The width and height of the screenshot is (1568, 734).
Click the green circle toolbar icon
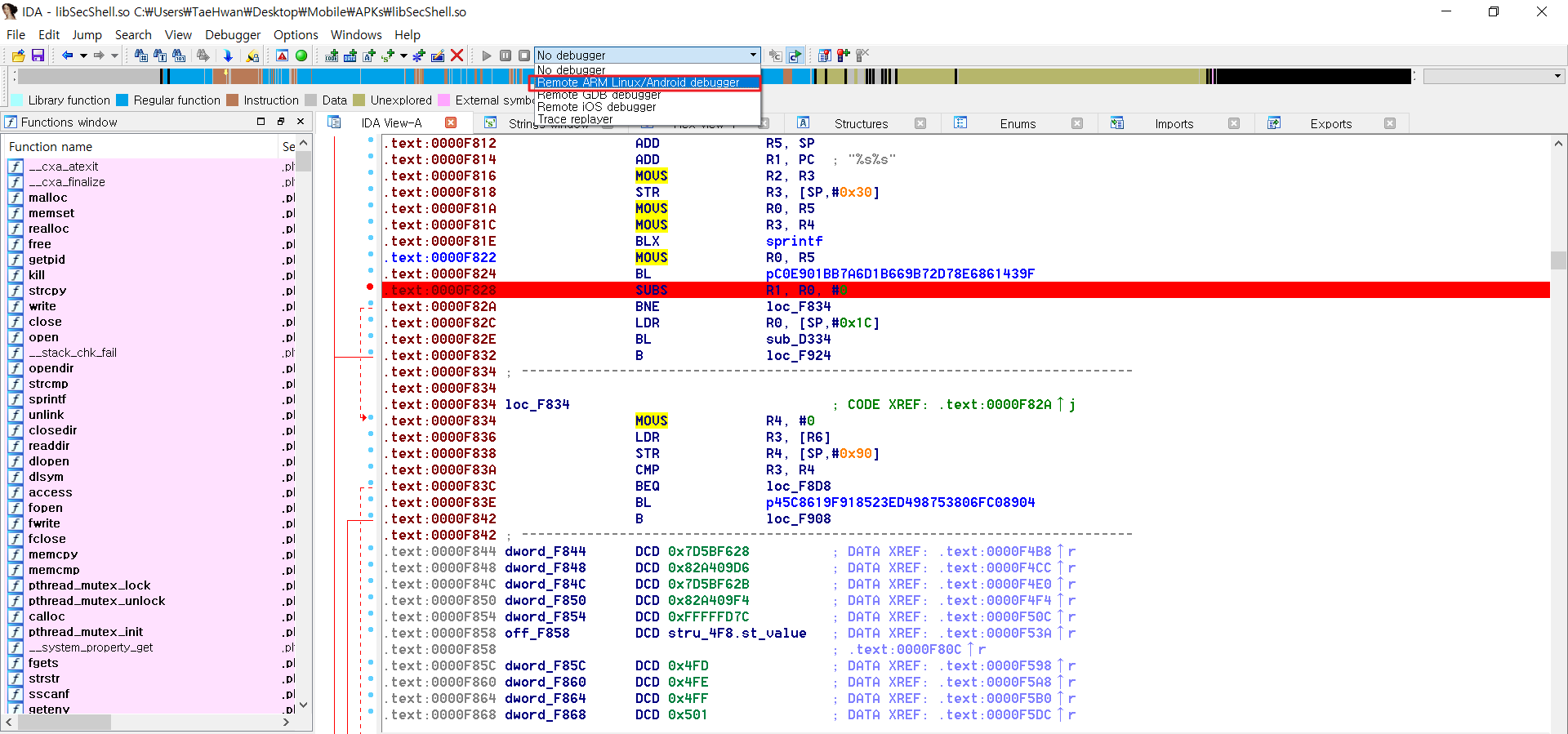pos(301,56)
